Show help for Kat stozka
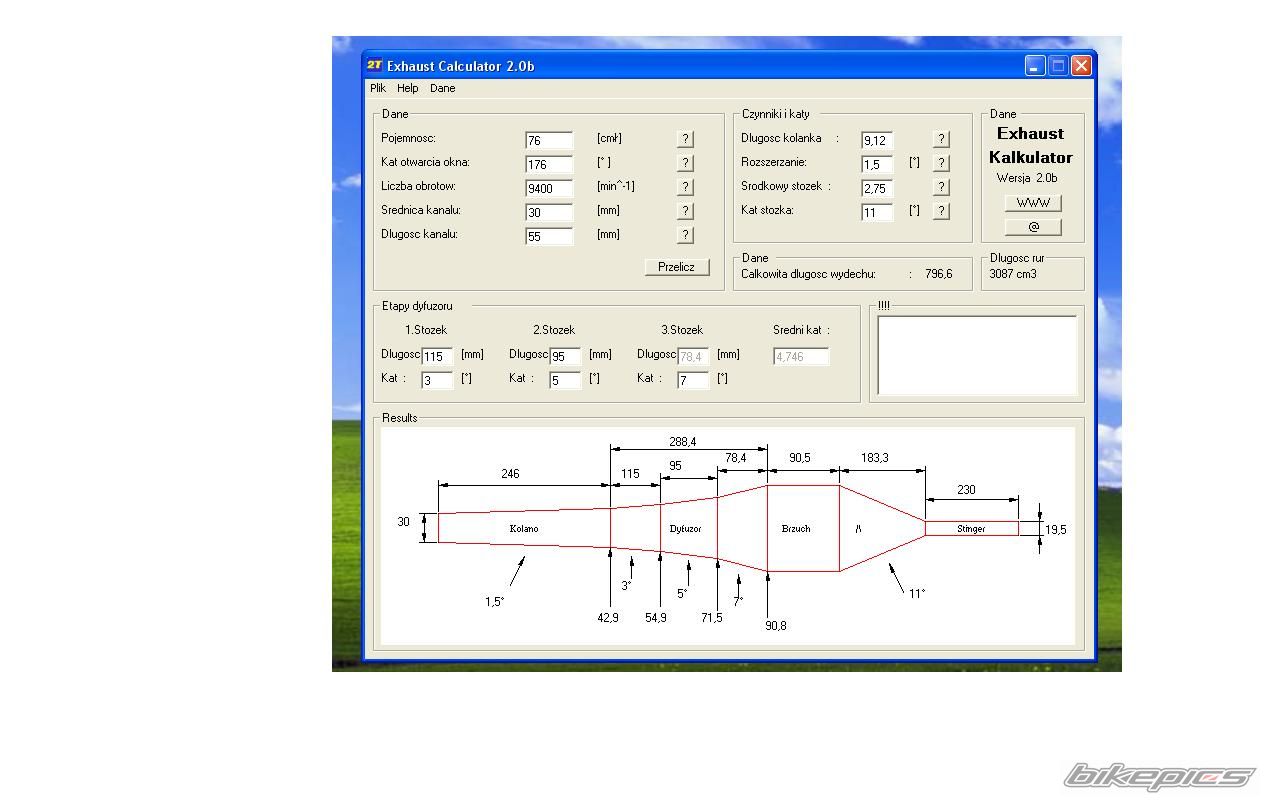Screen dimensions: 1280x800 pos(941,211)
